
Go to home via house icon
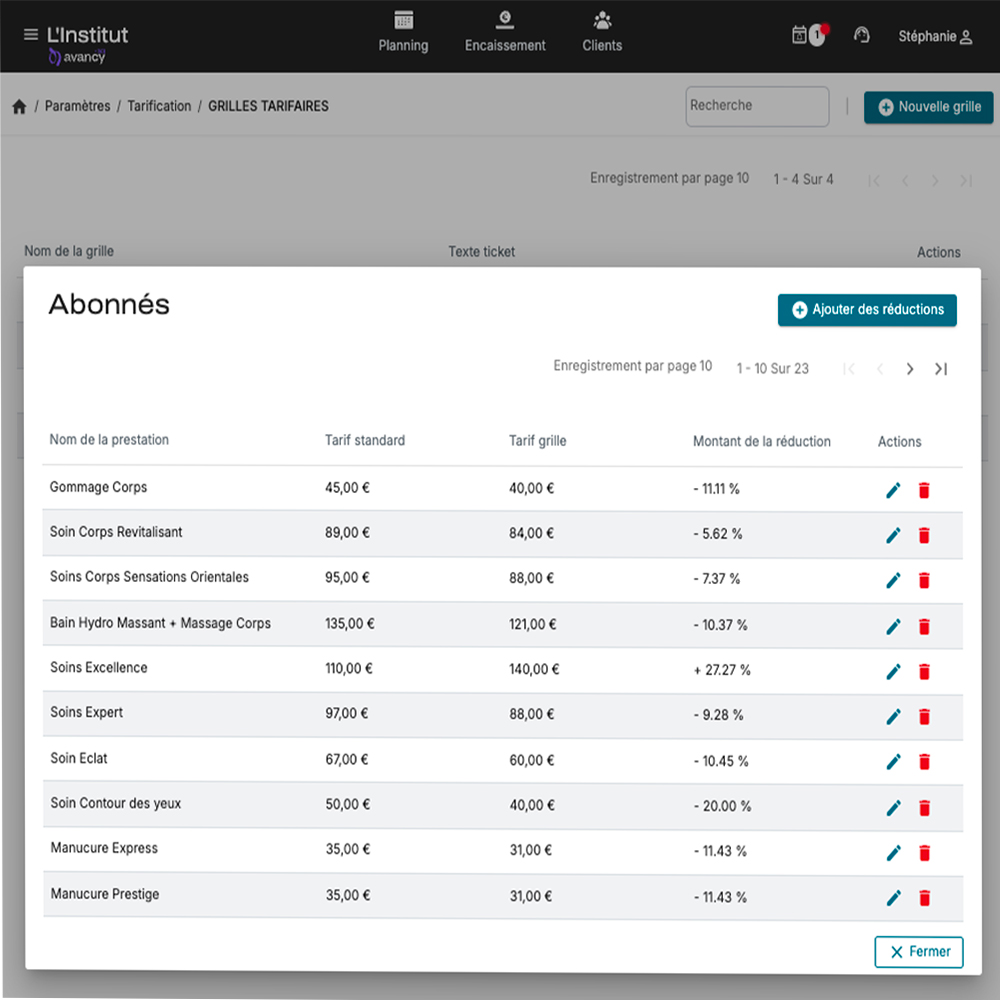19,107
